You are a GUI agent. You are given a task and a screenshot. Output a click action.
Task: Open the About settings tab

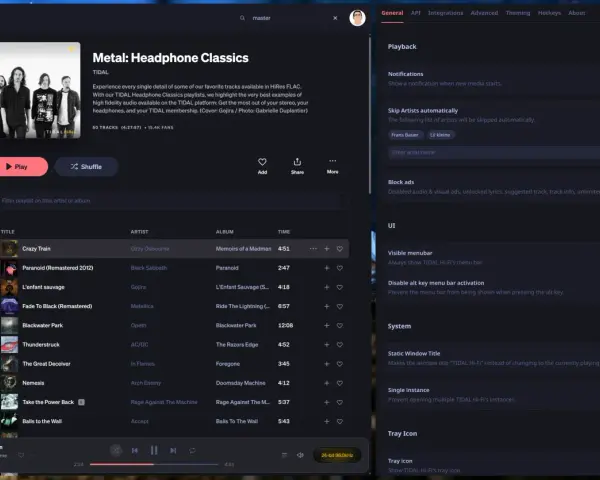coord(576,13)
